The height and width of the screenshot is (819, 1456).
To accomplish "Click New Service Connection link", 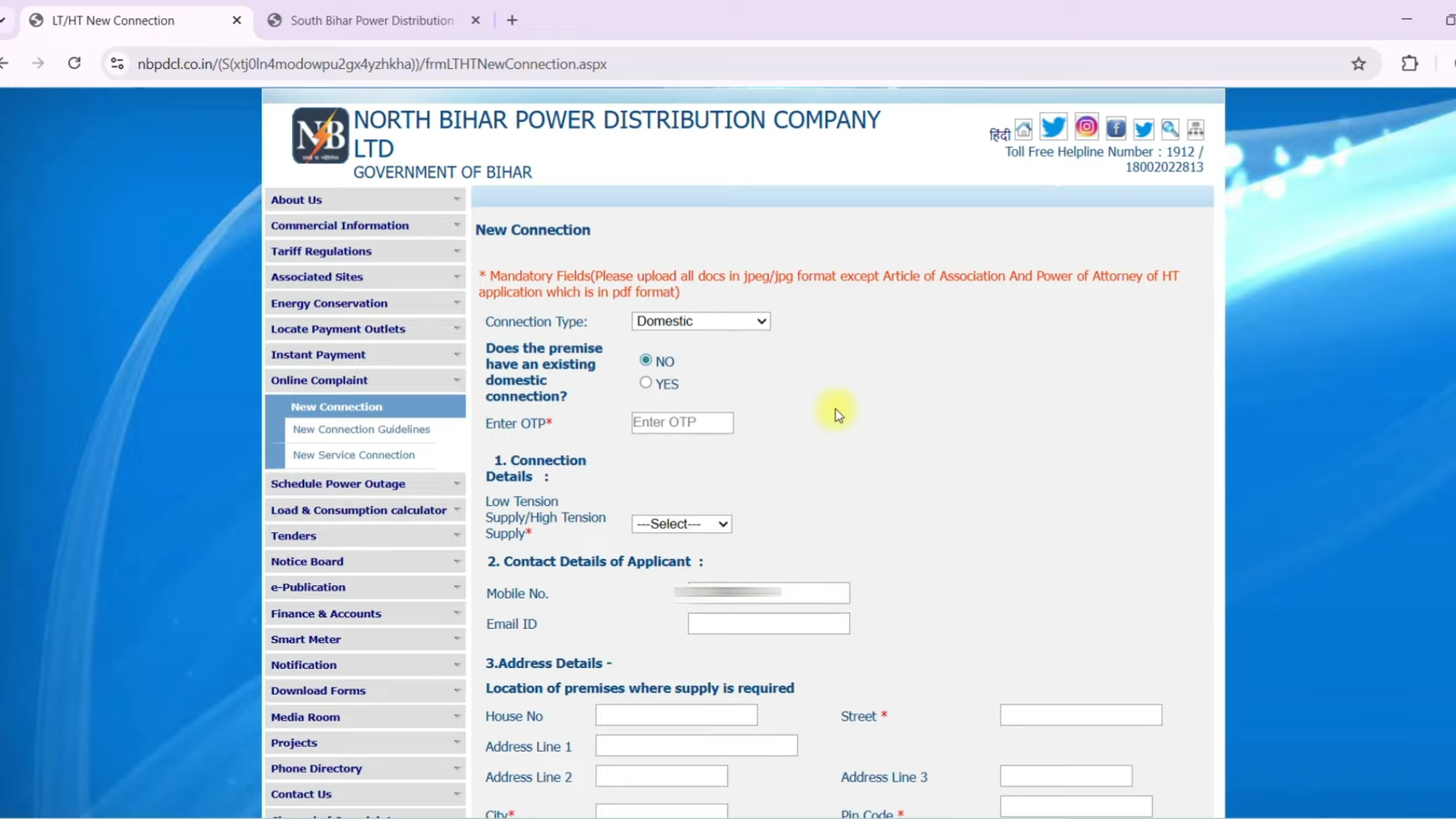I will 354,454.
